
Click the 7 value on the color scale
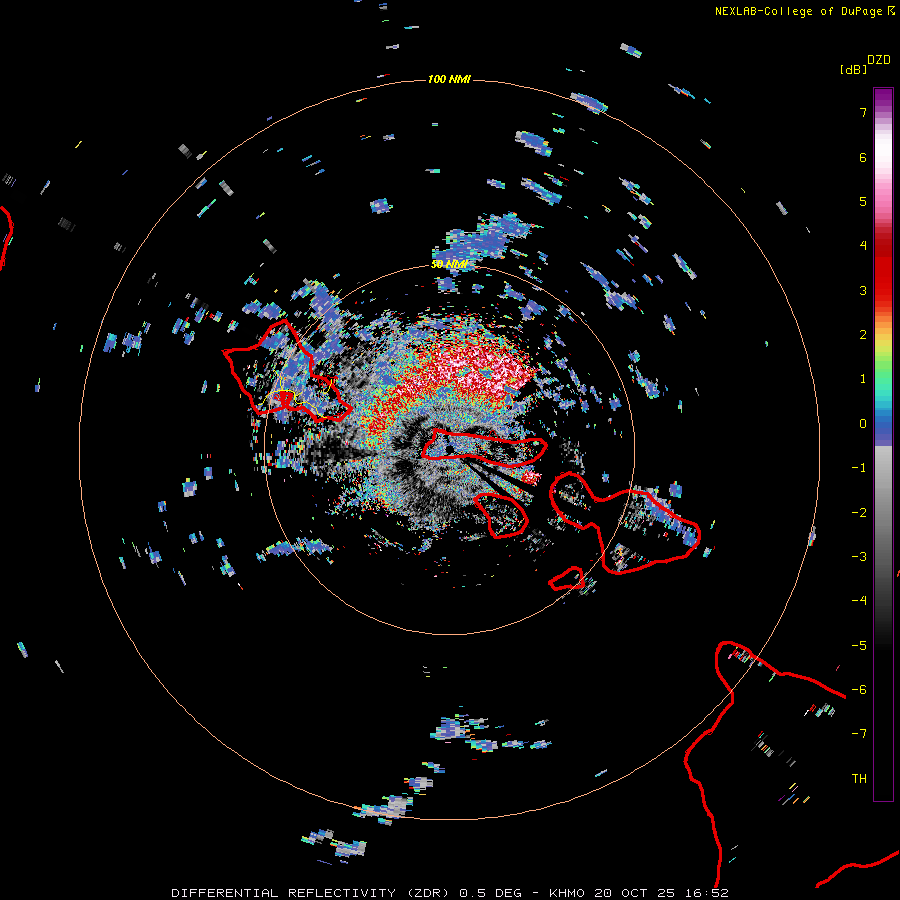pyautogui.click(x=863, y=112)
